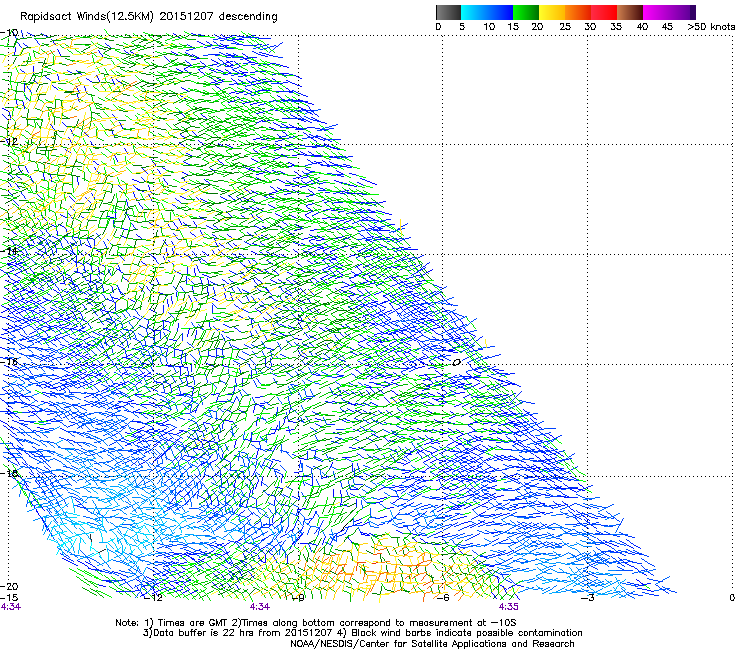Image resolution: width=740 pixels, height=650 pixels.
Task: Click the '-6' longitude axis label
Action: click(x=443, y=598)
